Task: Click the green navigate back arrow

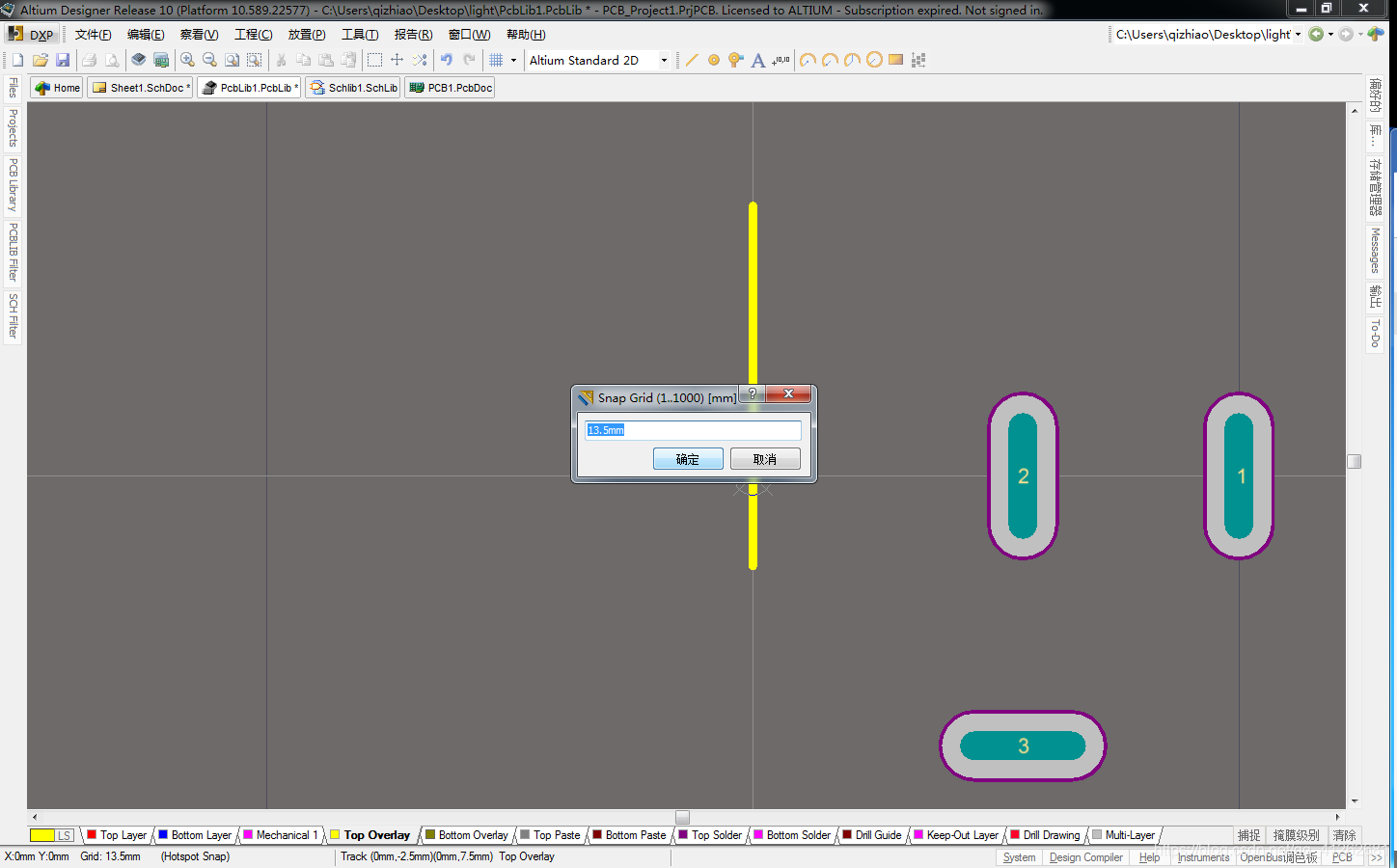Action: click(1316, 34)
